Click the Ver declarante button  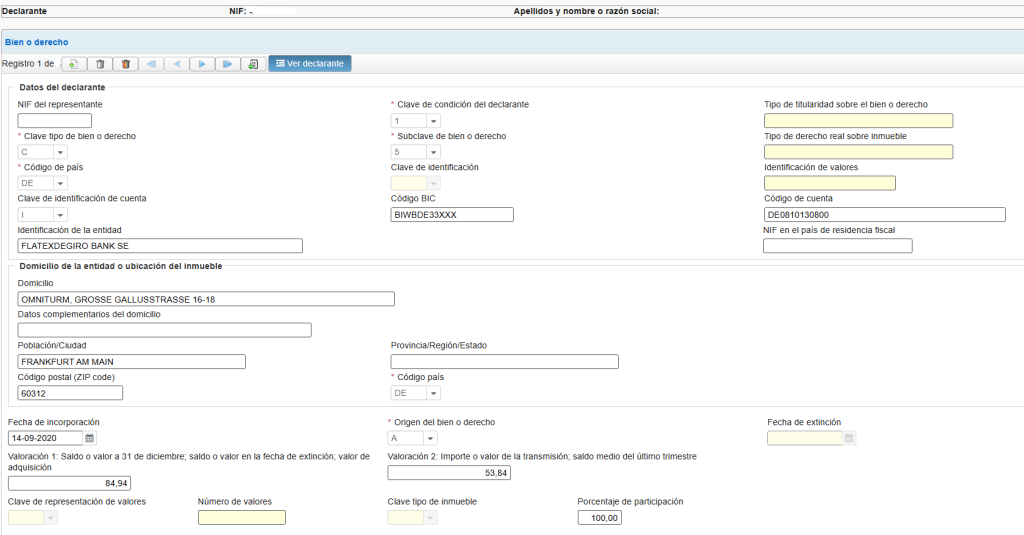tap(310, 64)
